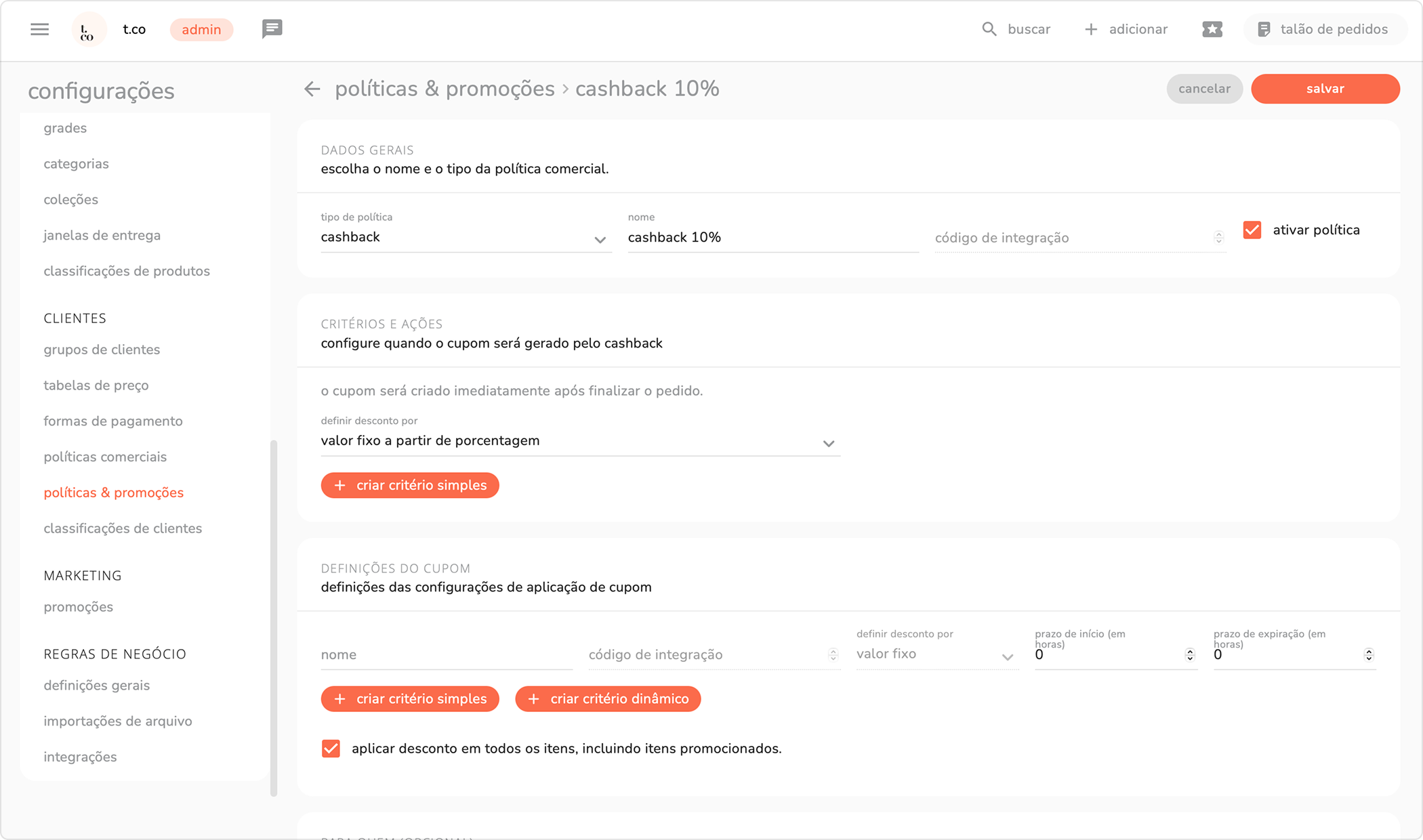The width and height of the screenshot is (1423, 840).
Task: Open the hamburger navigation menu
Action: tap(40, 29)
